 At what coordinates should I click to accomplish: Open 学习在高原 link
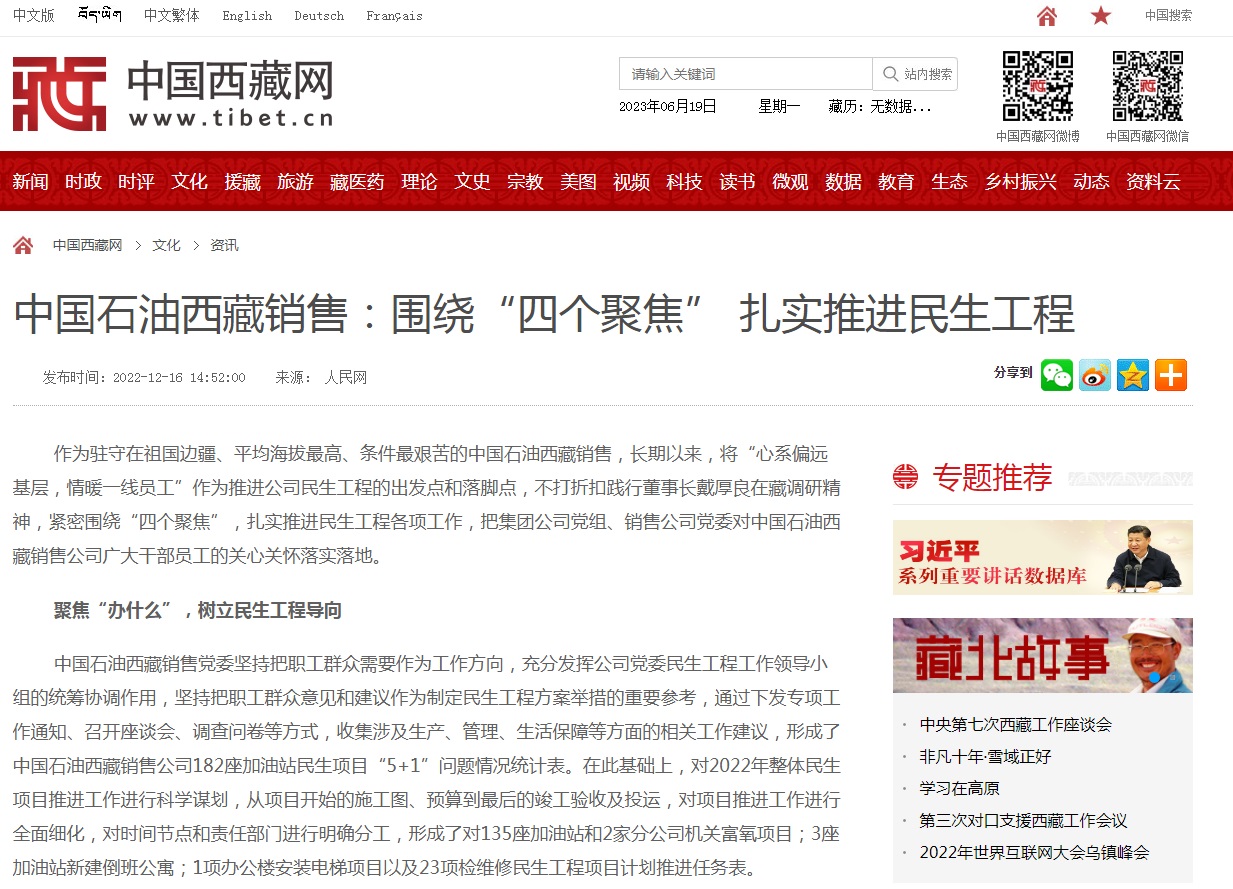(x=960, y=788)
